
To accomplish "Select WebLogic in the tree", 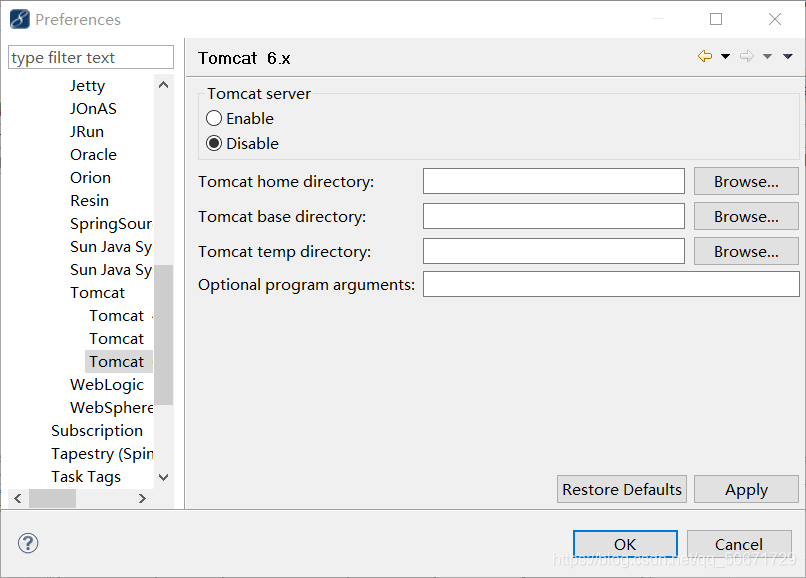I will click(x=107, y=385).
